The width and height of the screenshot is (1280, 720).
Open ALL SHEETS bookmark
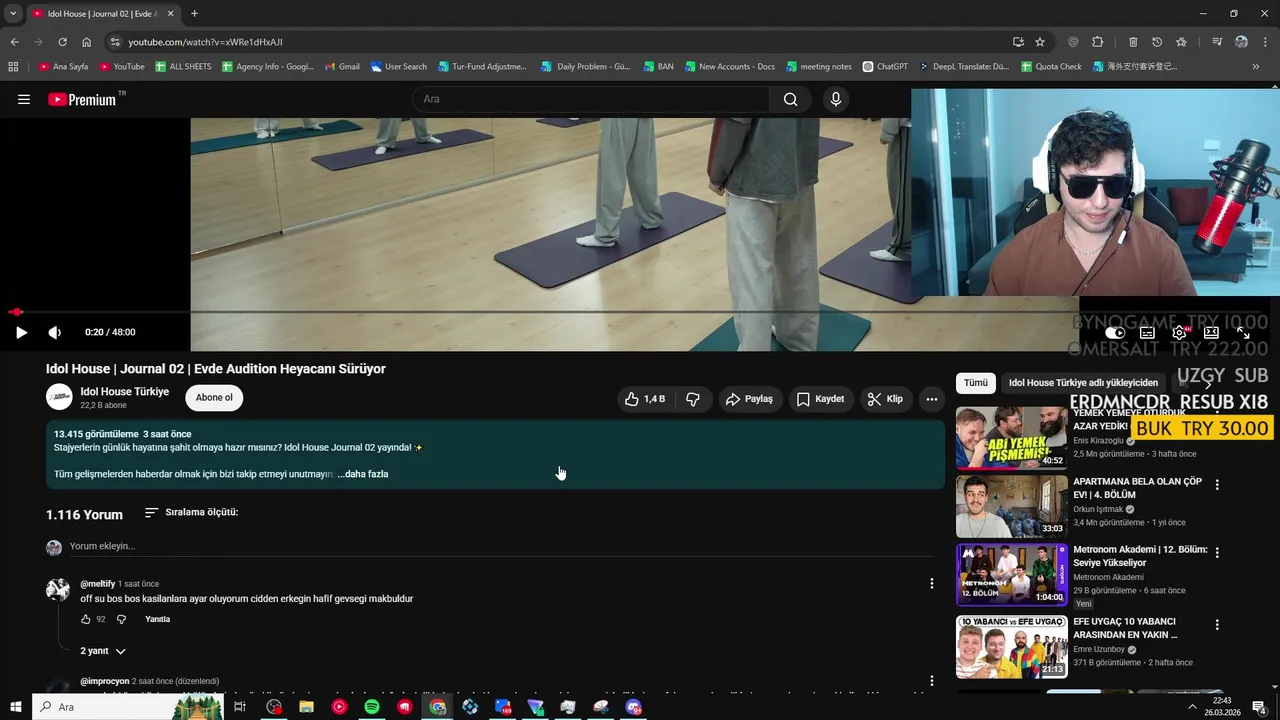pyautogui.click(x=183, y=67)
